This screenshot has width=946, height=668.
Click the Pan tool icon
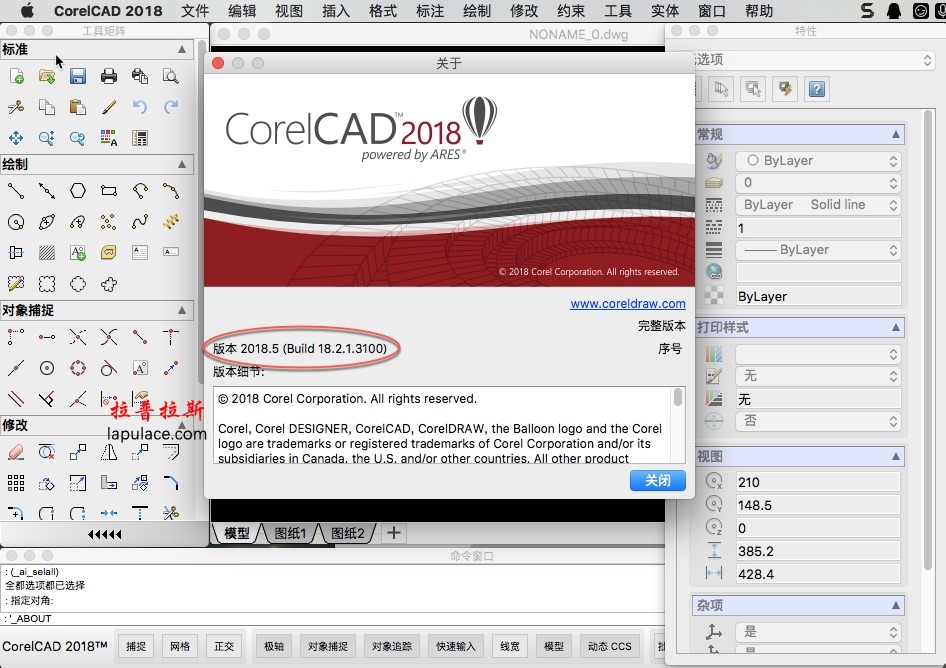(16, 136)
